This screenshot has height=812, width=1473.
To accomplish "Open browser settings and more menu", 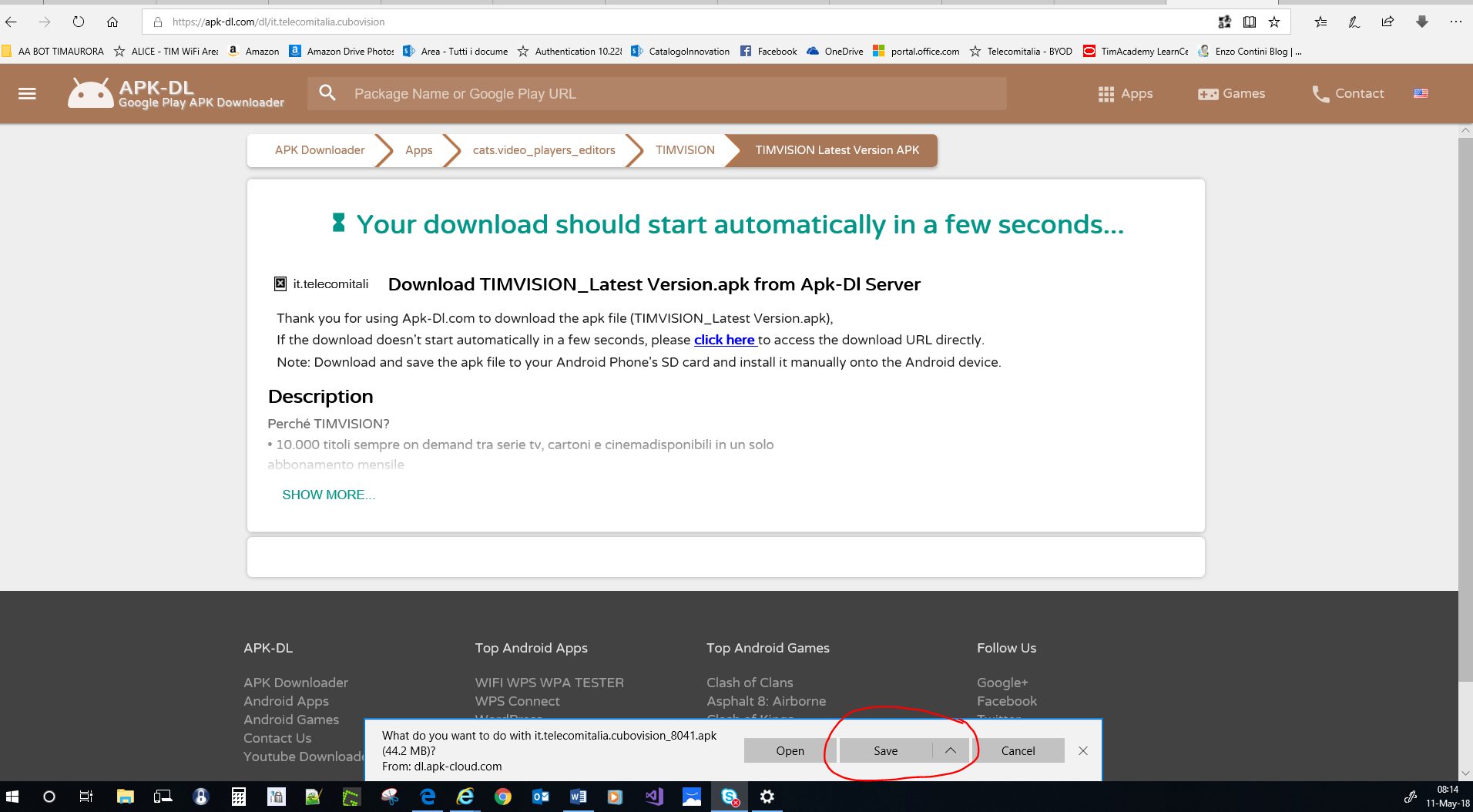I will (x=1455, y=22).
